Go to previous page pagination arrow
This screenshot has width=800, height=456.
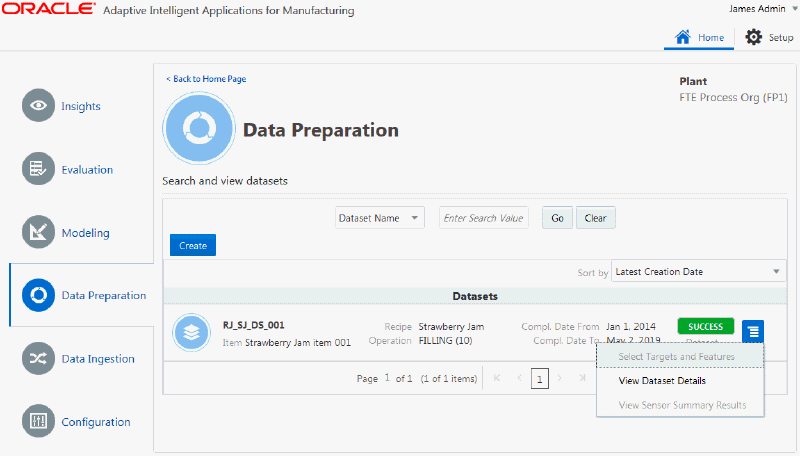pos(519,378)
